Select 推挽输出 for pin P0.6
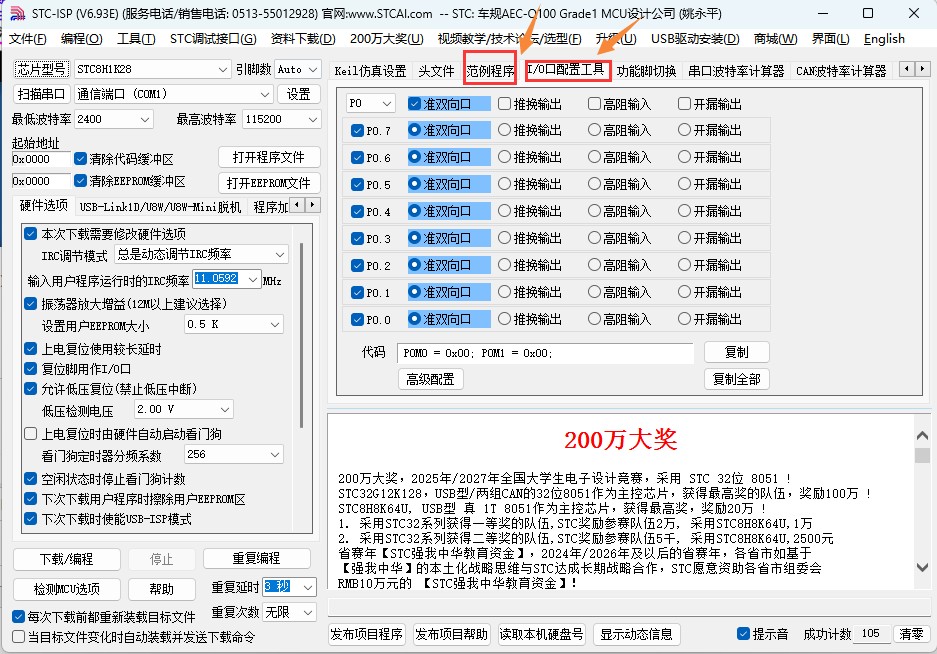 [x=504, y=157]
